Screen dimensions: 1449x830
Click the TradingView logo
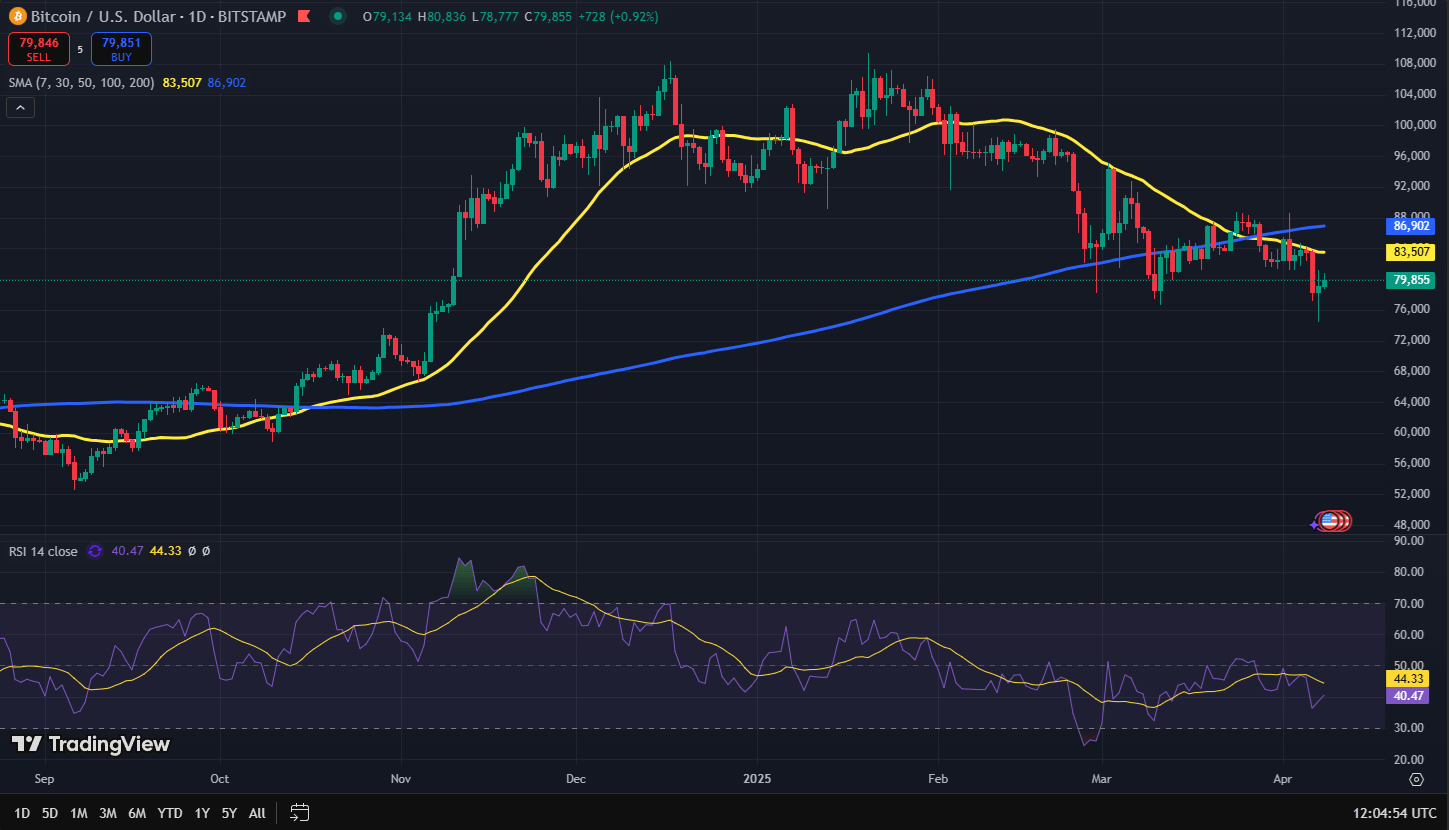(91, 744)
